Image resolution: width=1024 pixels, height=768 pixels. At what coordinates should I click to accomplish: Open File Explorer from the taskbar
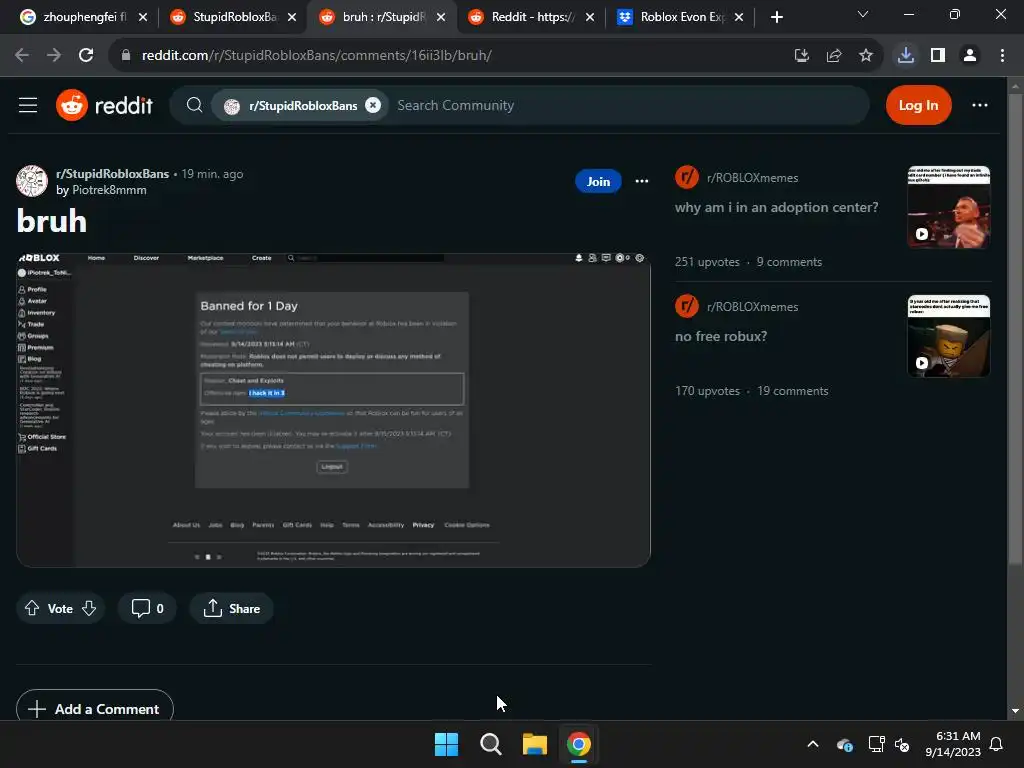pyautogui.click(x=534, y=744)
